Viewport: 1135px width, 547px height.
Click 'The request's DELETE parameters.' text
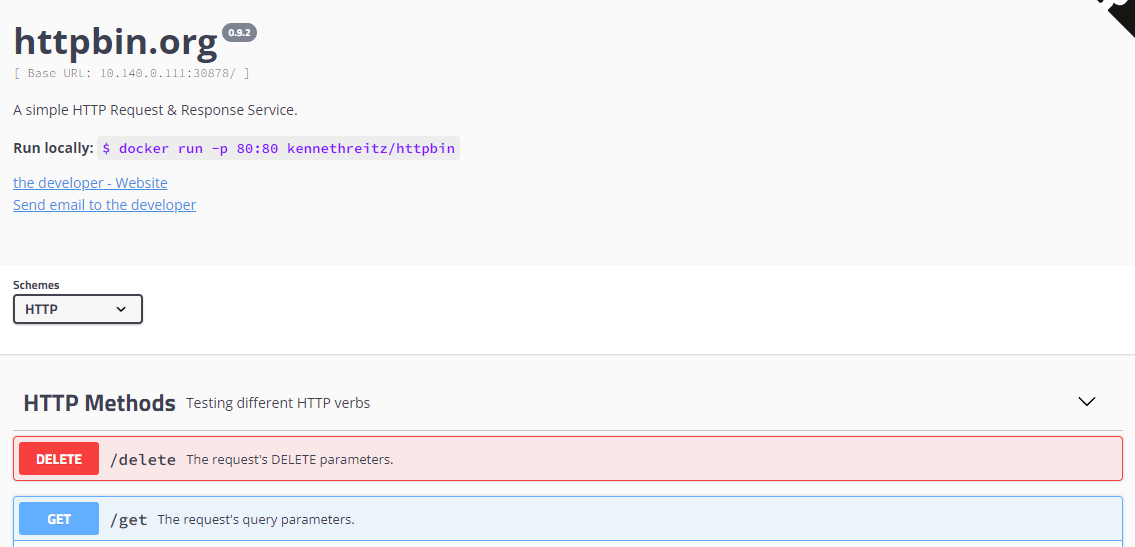click(290, 459)
